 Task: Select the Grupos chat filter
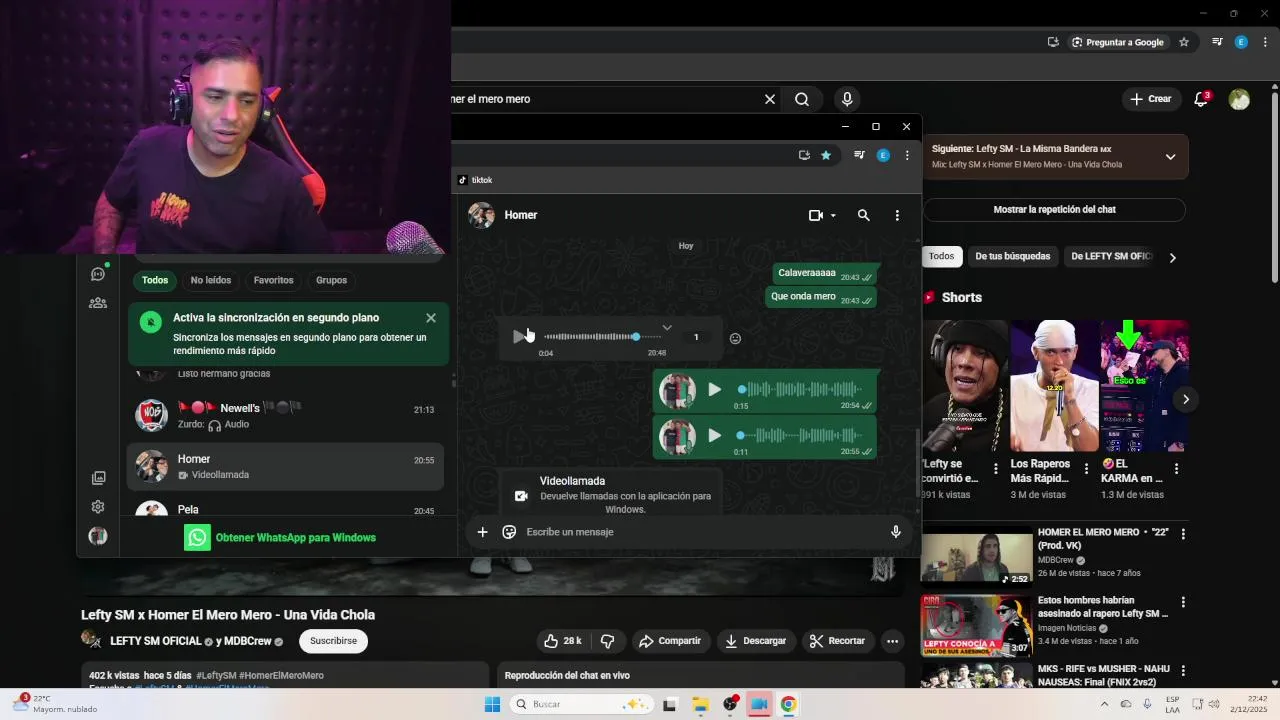pyautogui.click(x=331, y=280)
